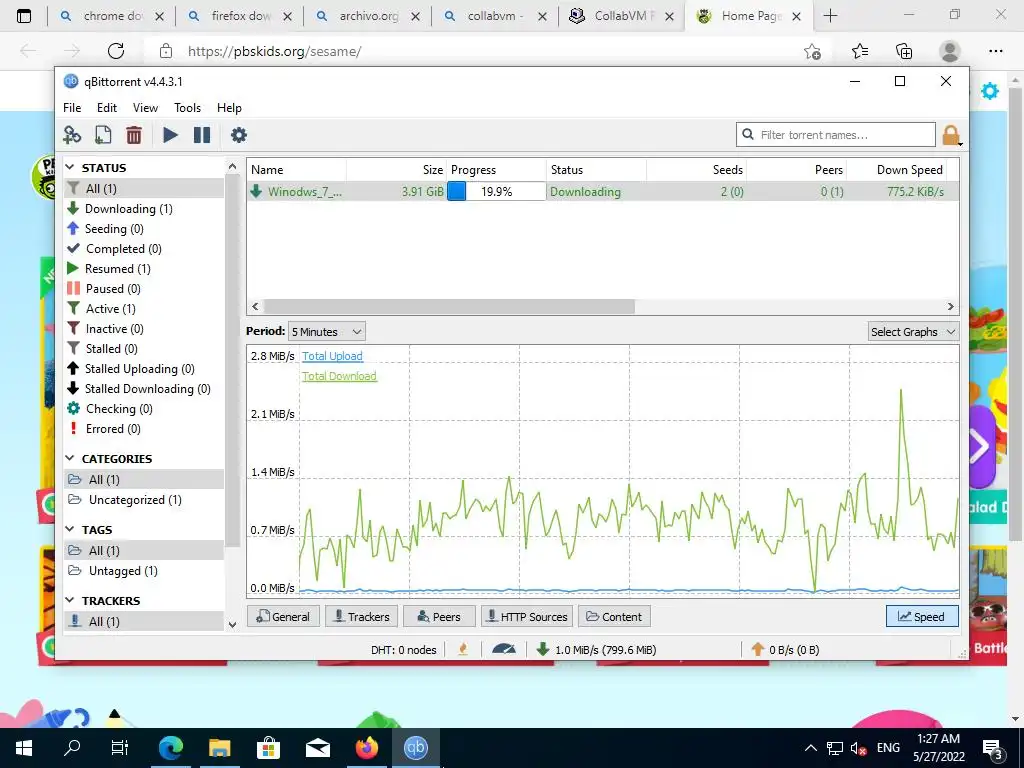Screen dimensions: 1024x768
Task: Select the Winodws_7_ torrent row
Action: (602, 191)
